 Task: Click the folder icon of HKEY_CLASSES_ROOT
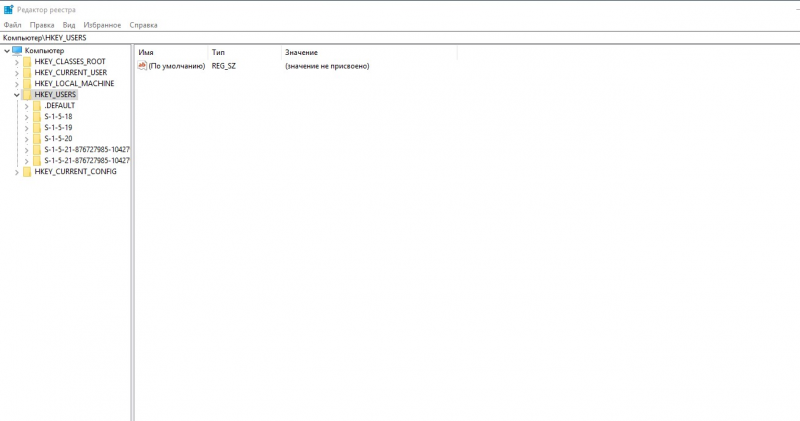pyautogui.click(x=27, y=62)
